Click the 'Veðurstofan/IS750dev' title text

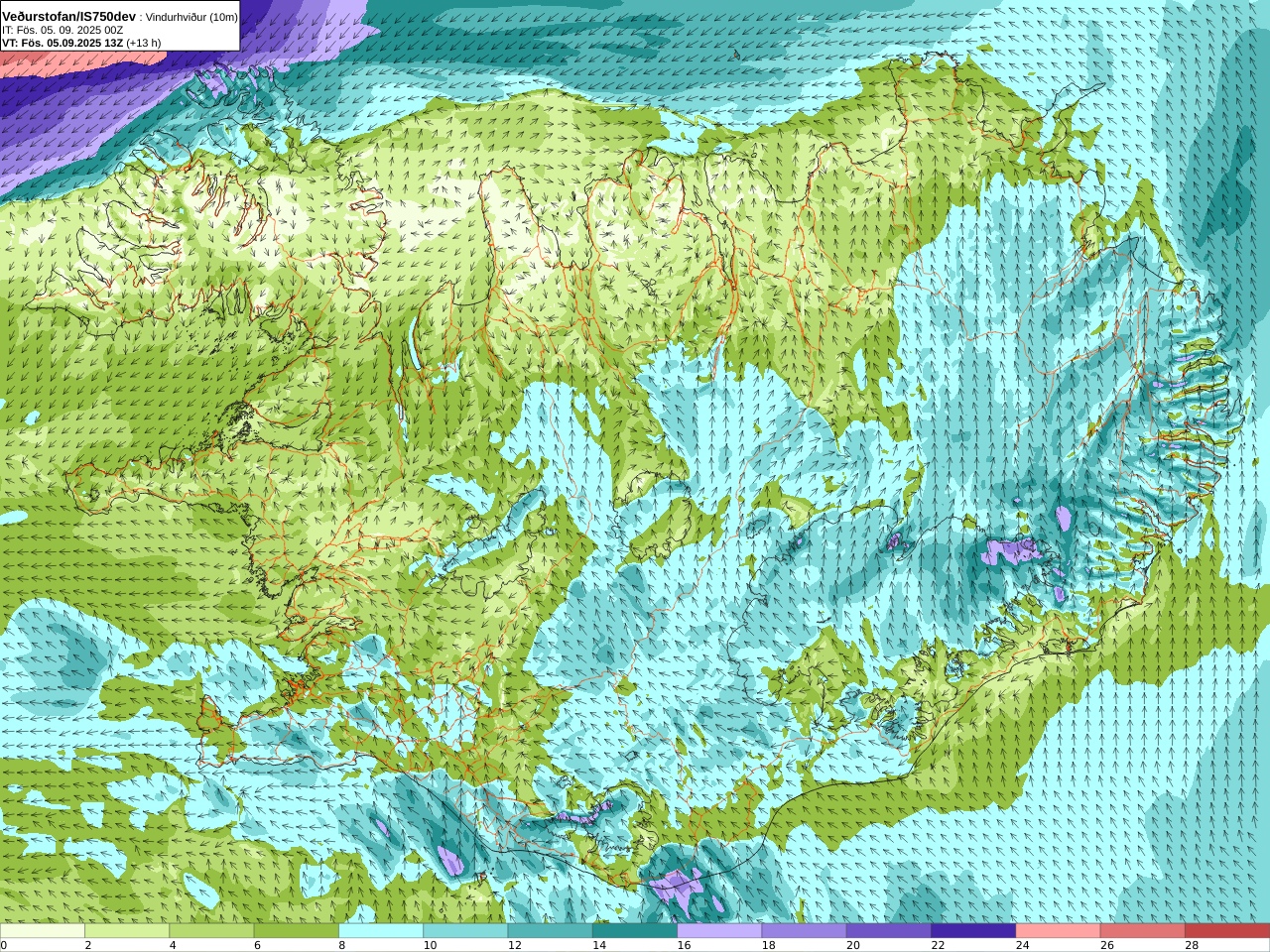(68, 17)
